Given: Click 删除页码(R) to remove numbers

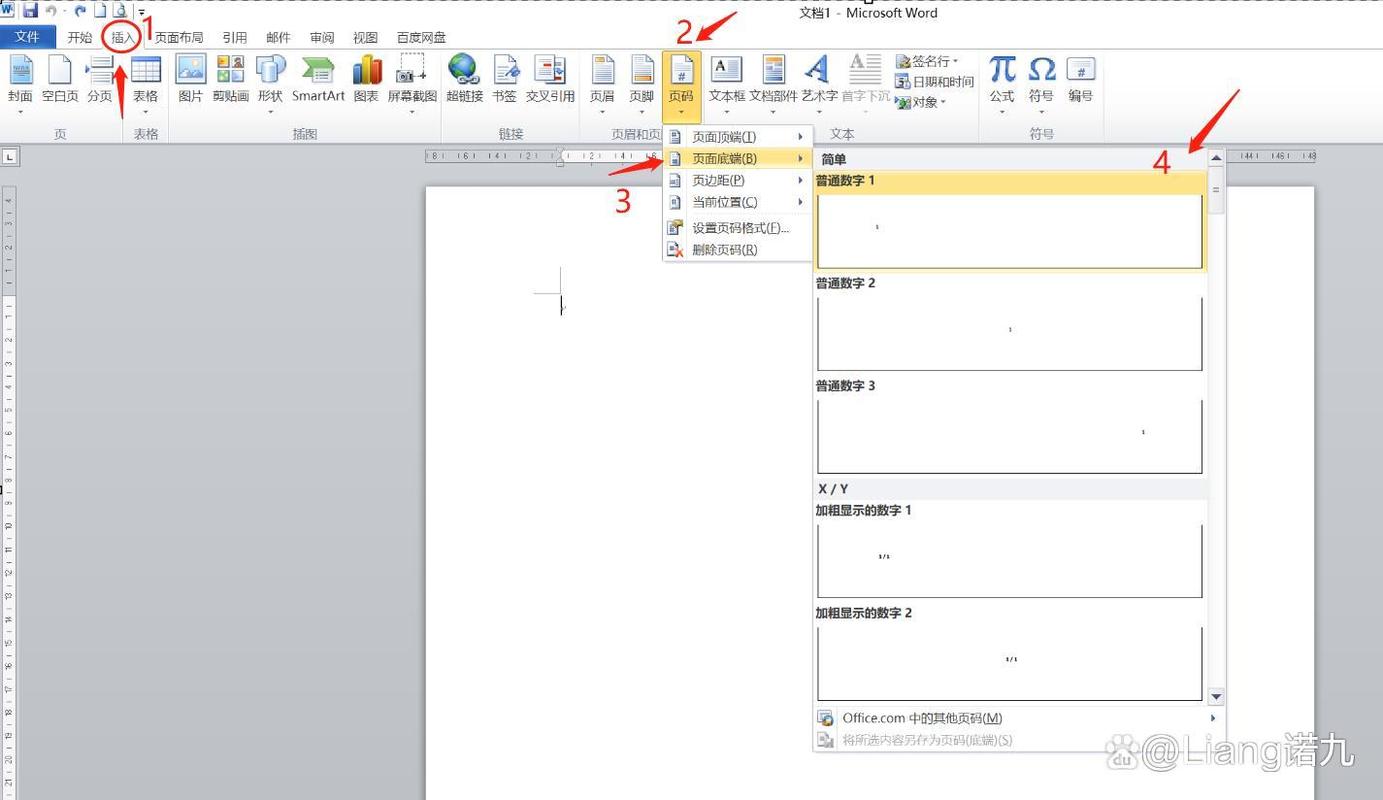Looking at the screenshot, I should 737,250.
